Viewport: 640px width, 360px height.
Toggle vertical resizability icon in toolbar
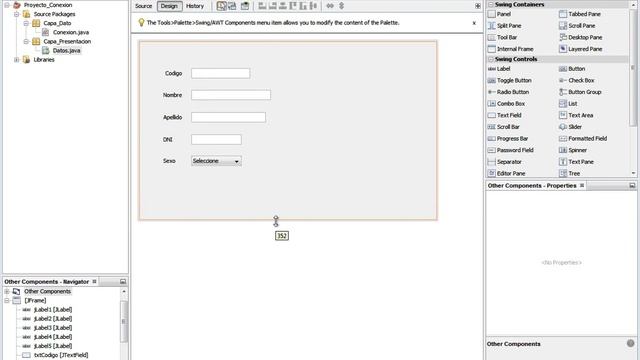[x=342, y=6]
